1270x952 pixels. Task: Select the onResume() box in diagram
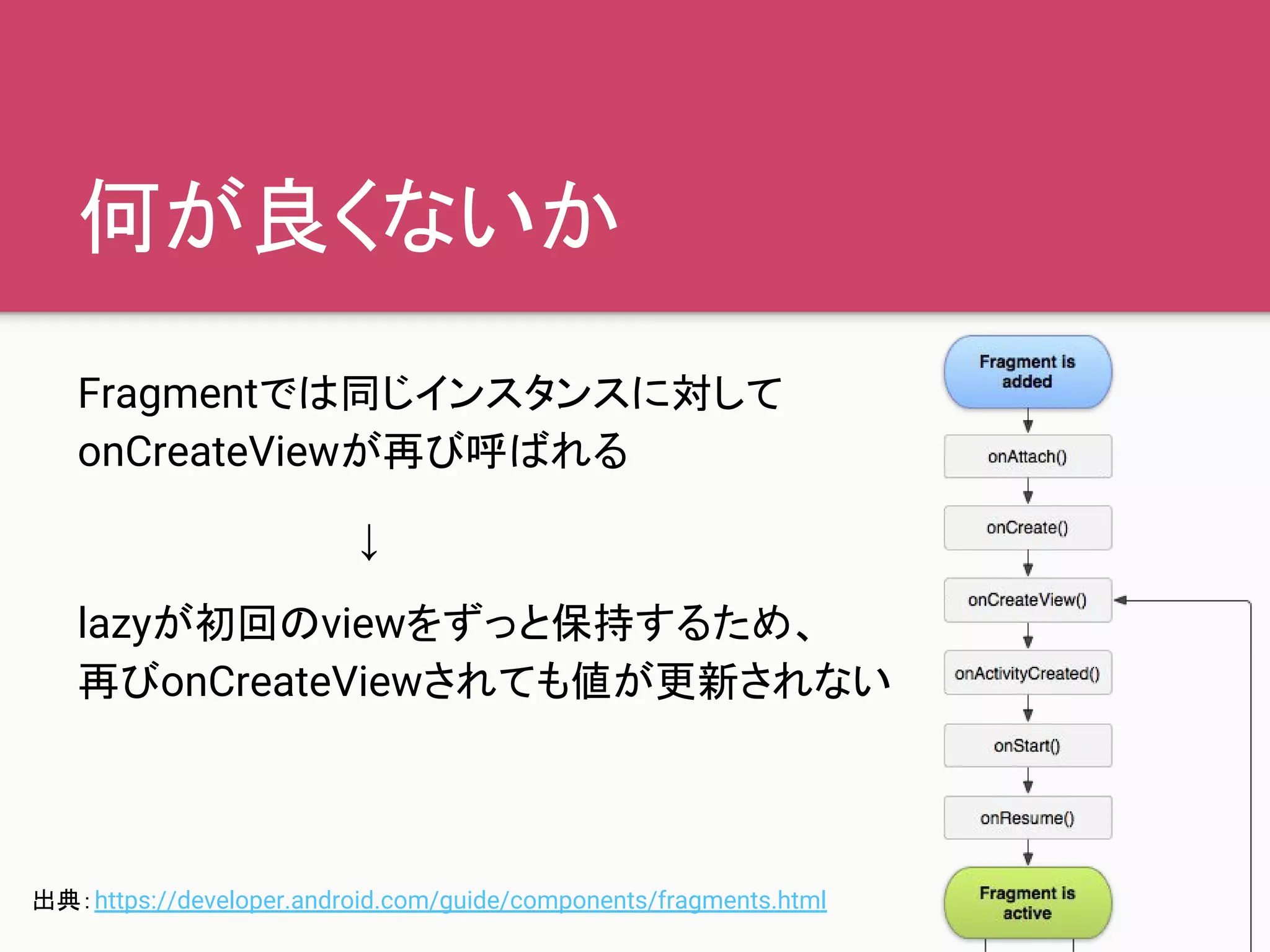tap(1028, 818)
